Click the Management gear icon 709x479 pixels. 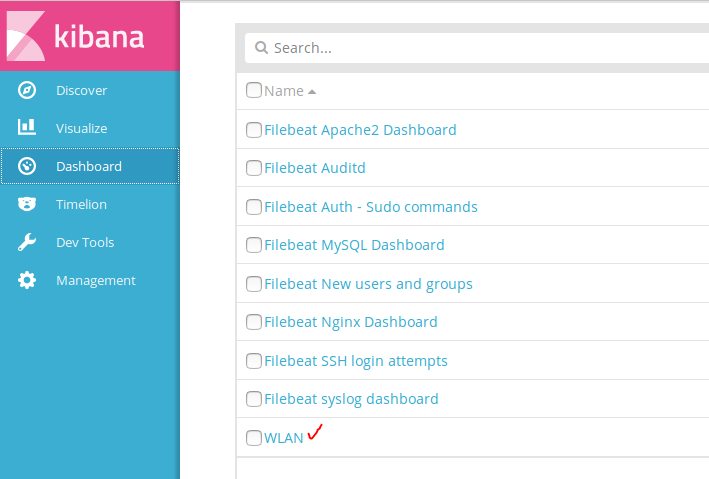pyautogui.click(x=27, y=280)
